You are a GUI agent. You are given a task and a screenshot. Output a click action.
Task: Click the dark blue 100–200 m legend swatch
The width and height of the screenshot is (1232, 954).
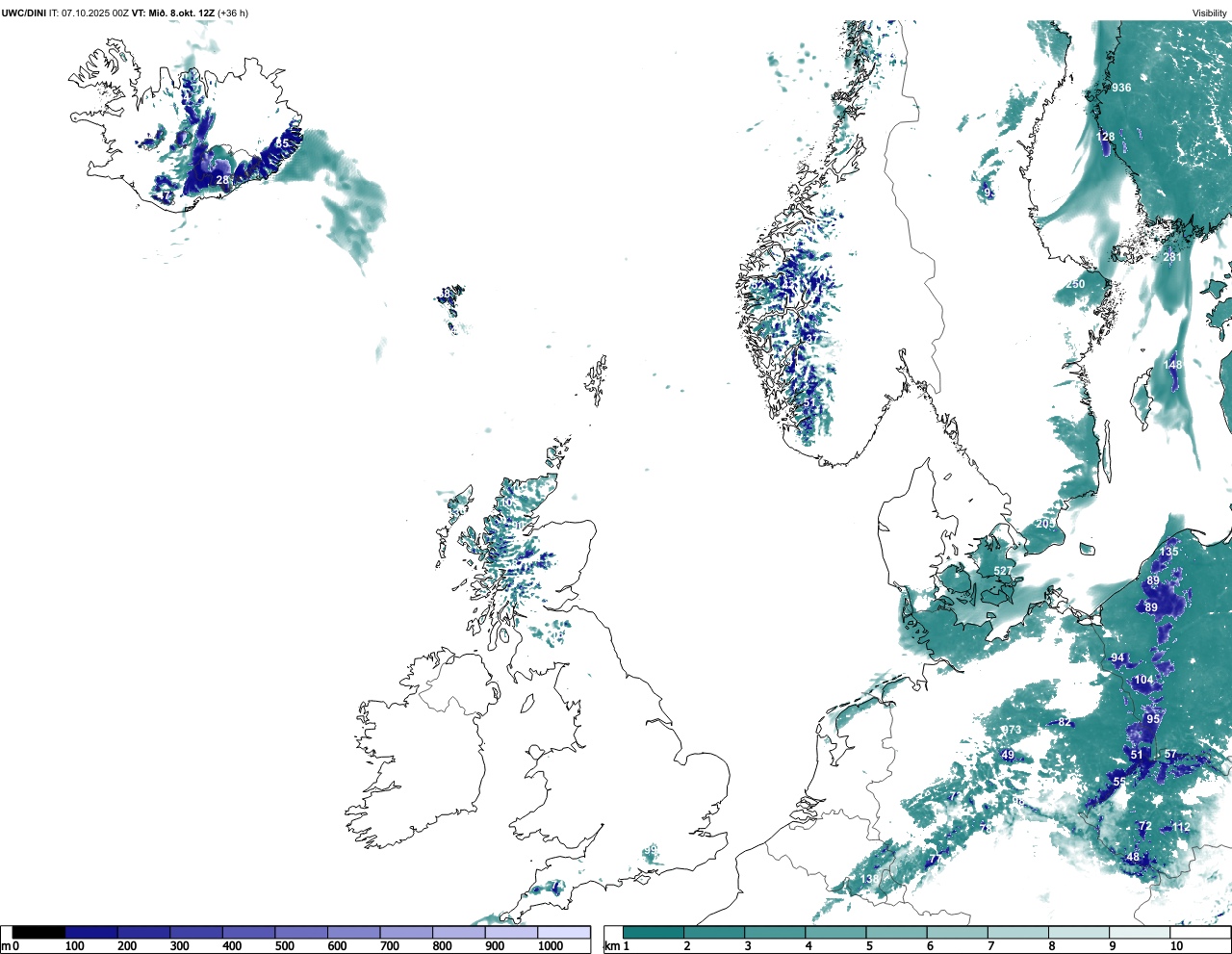(x=91, y=932)
